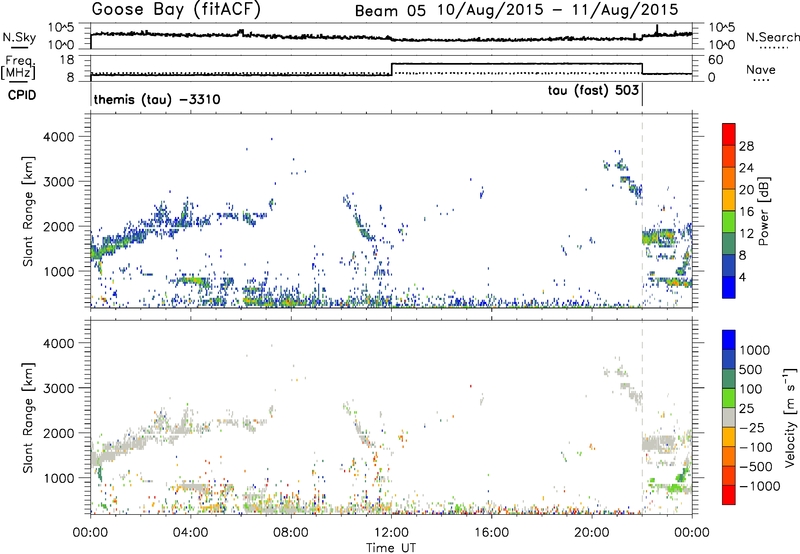Click the 4000 tick of power panel
Screen dimensions: 800x554
(59, 137)
